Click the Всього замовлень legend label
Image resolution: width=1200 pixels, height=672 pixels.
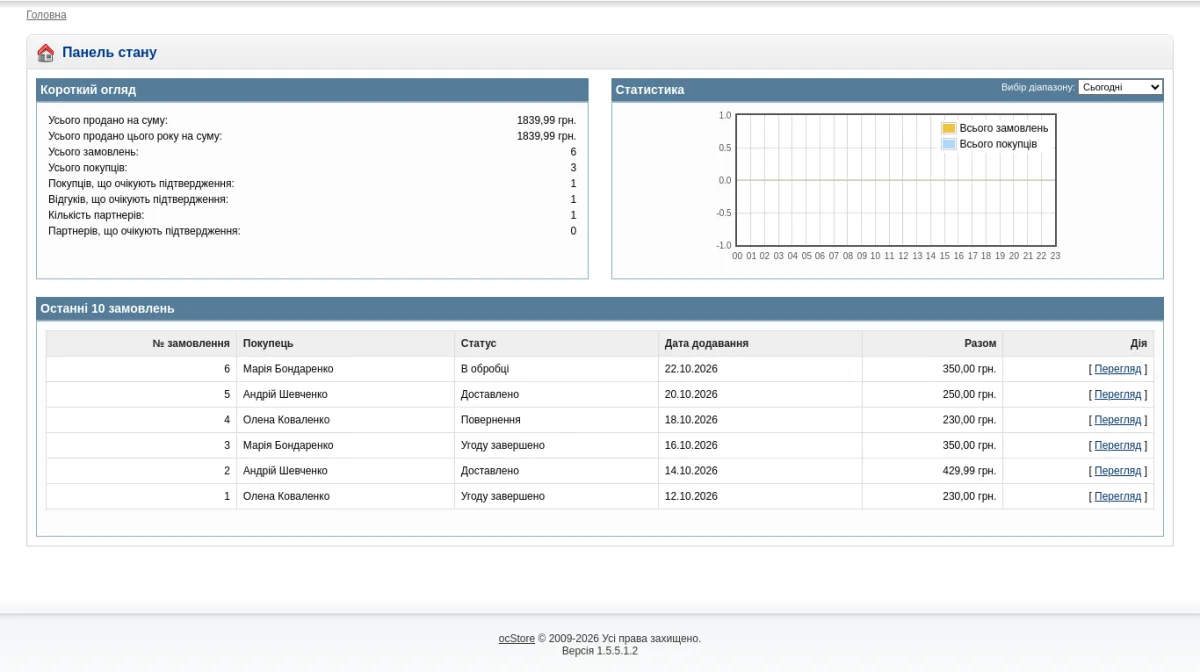coord(1004,128)
